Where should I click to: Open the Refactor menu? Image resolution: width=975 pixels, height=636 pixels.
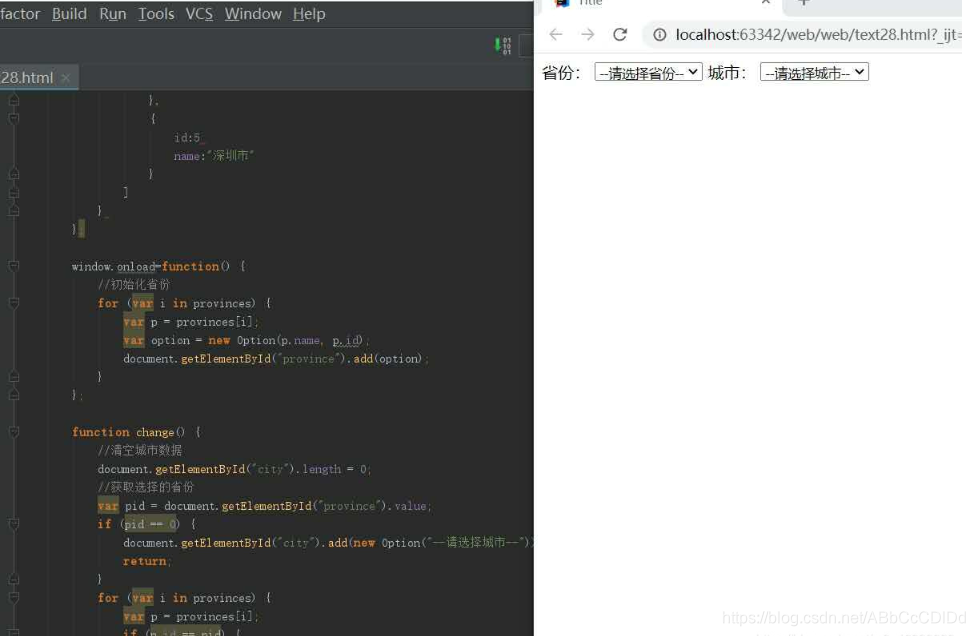(x=20, y=14)
